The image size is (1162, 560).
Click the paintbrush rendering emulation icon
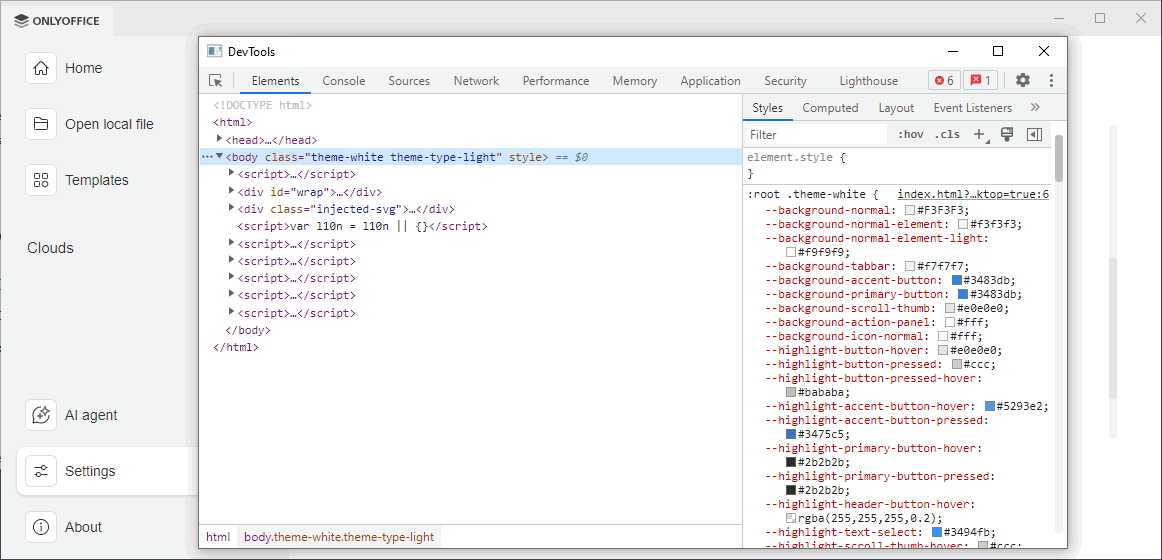pos(1006,134)
